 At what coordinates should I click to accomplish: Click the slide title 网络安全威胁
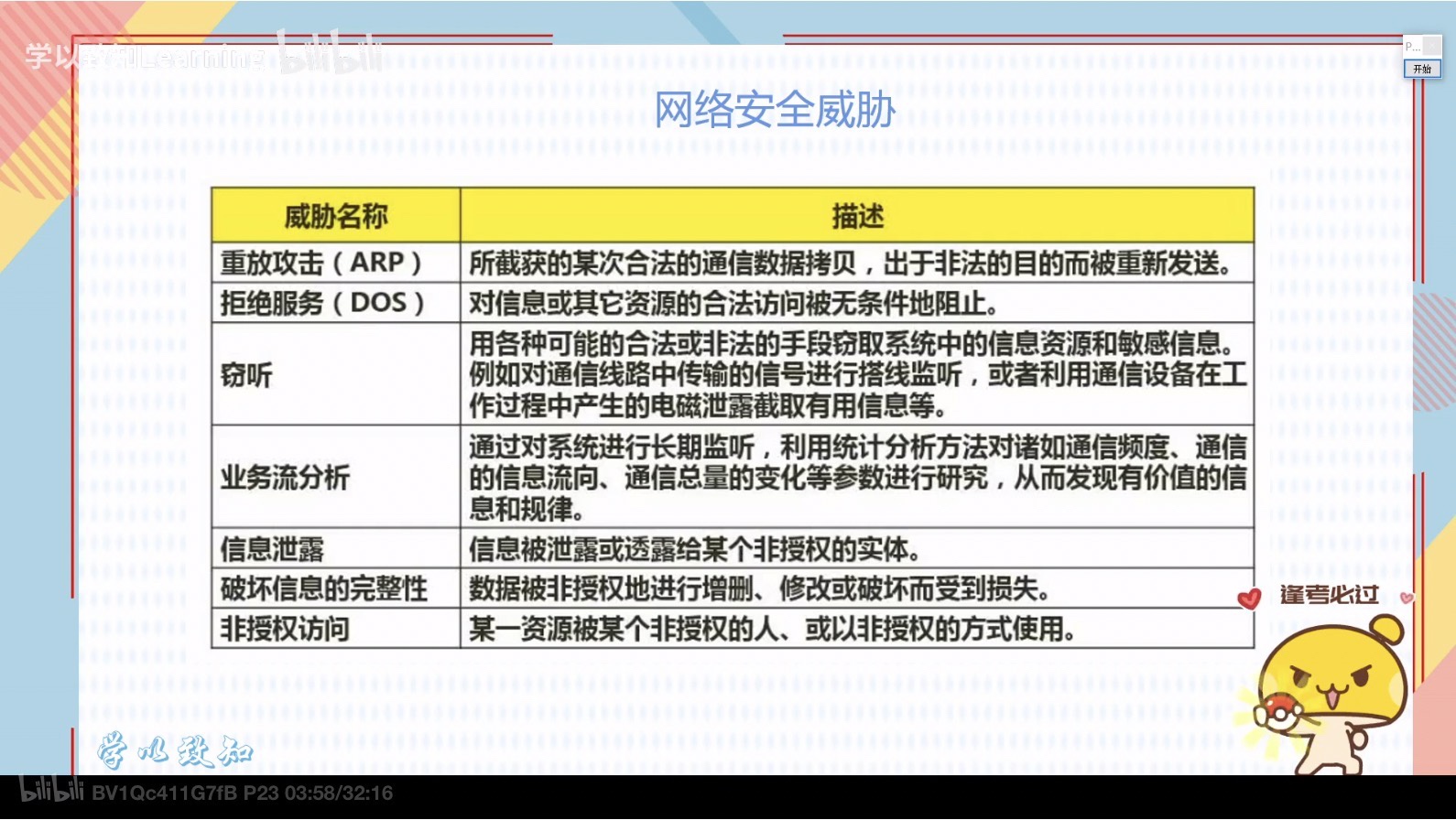point(775,111)
